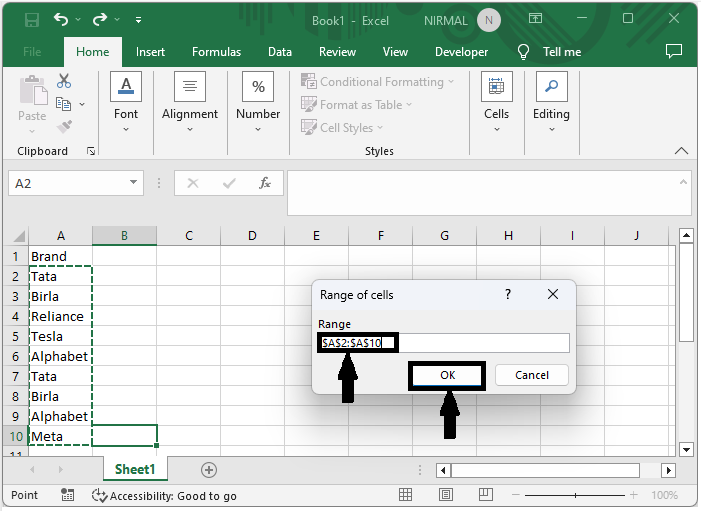
Task: Open the Comments pane icon
Action: coord(674,51)
